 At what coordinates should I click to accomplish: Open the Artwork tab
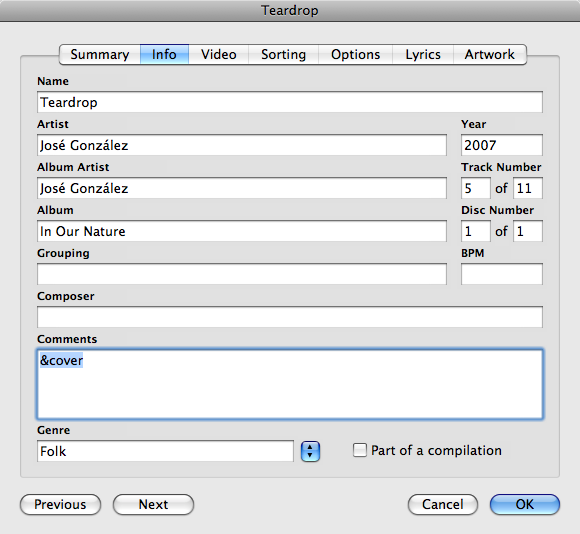490,54
